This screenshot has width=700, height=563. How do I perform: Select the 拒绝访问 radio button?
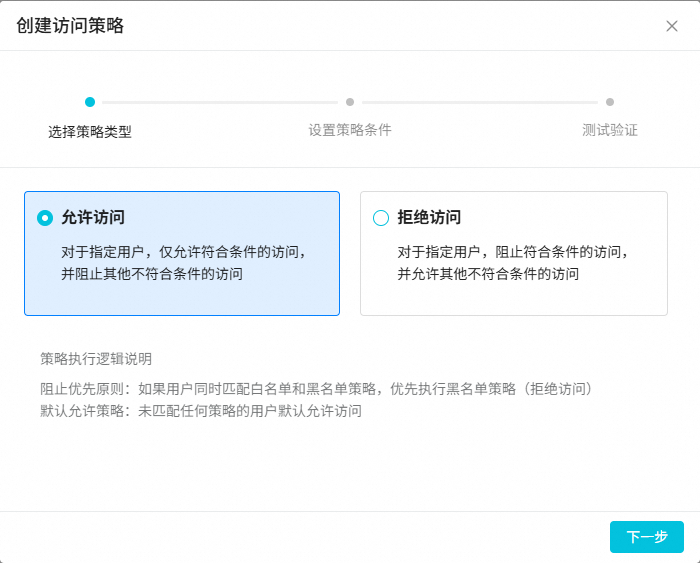380,218
